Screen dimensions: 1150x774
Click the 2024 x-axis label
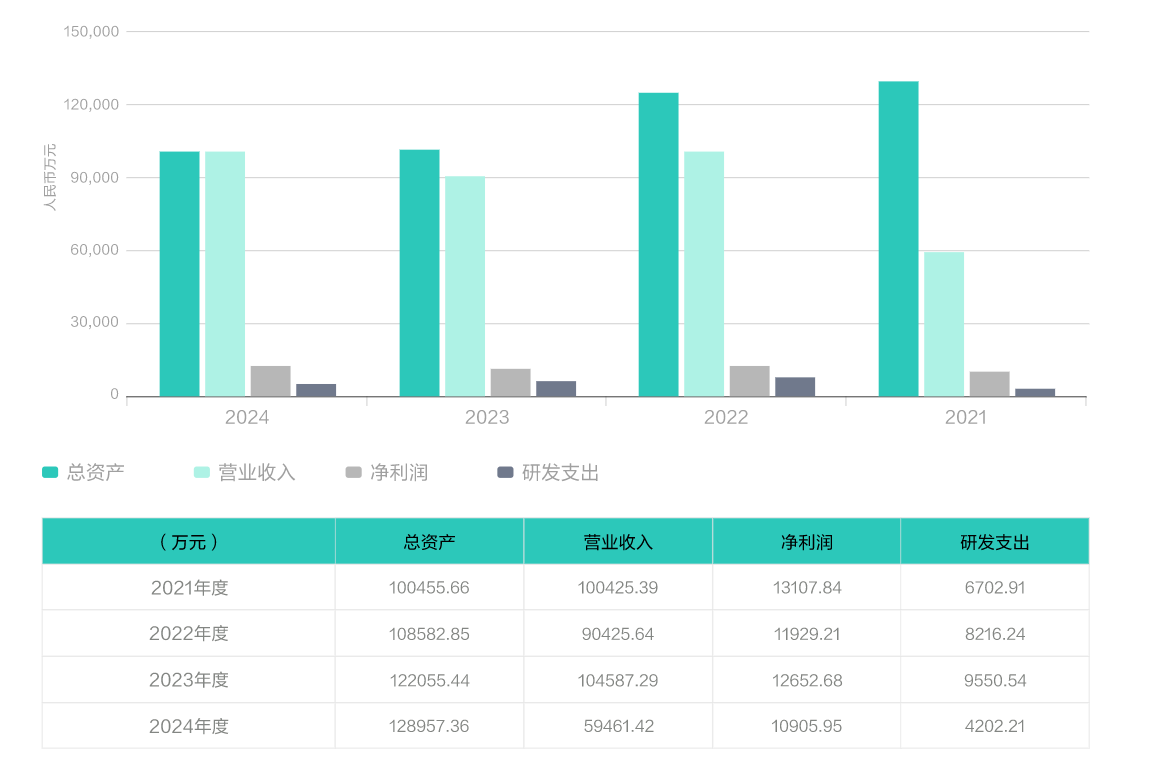tap(246, 417)
